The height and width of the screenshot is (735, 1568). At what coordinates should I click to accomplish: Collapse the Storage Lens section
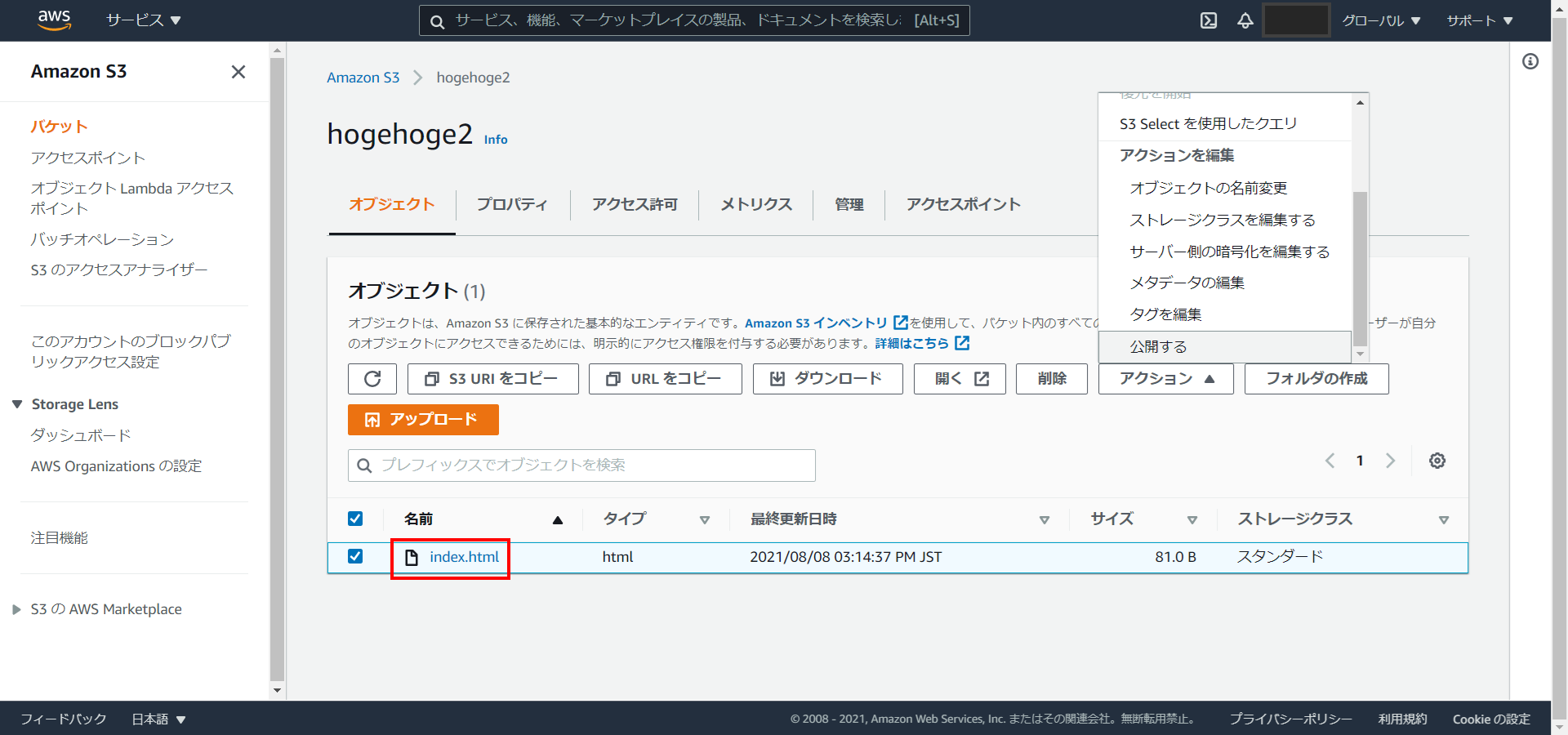coord(17,404)
